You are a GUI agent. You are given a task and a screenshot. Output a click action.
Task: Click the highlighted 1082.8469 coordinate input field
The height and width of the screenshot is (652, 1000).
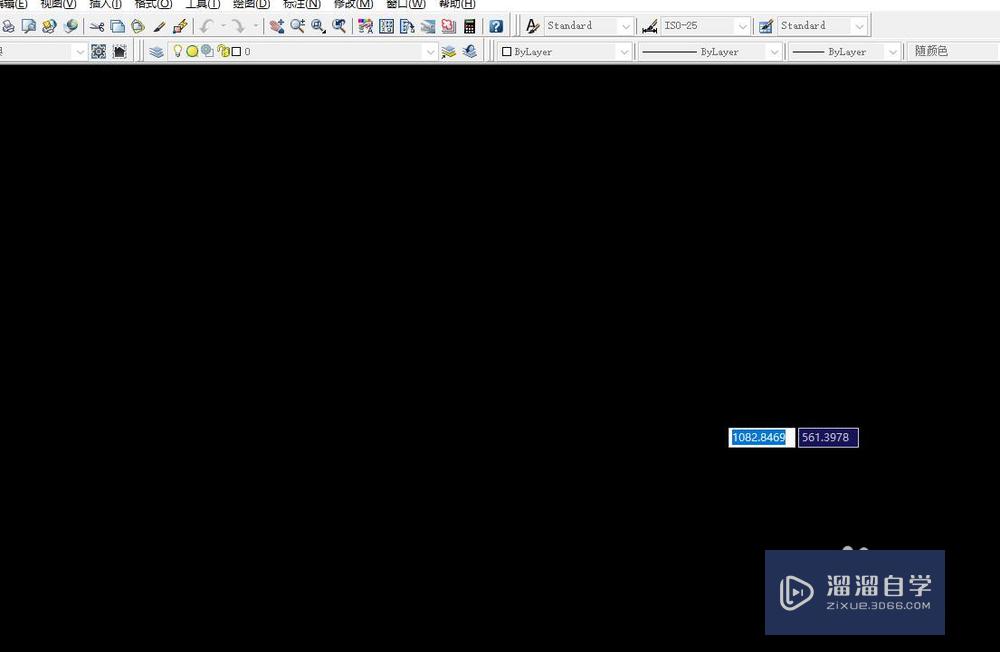pos(759,437)
